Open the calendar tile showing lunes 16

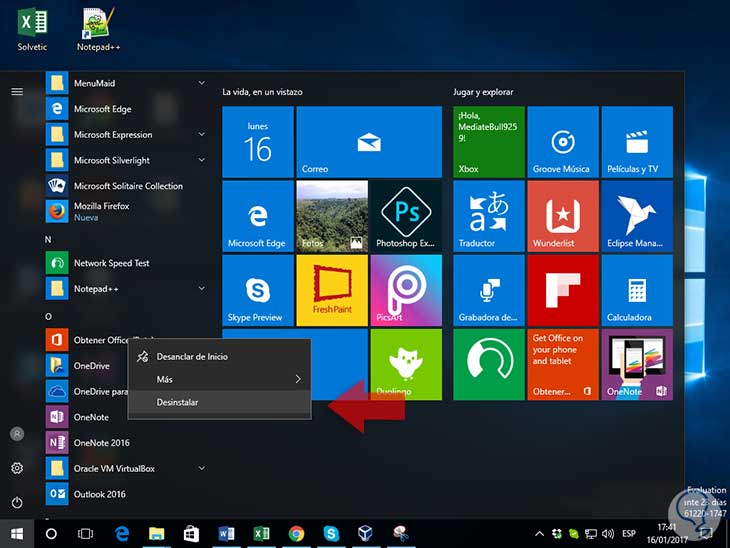[258, 142]
